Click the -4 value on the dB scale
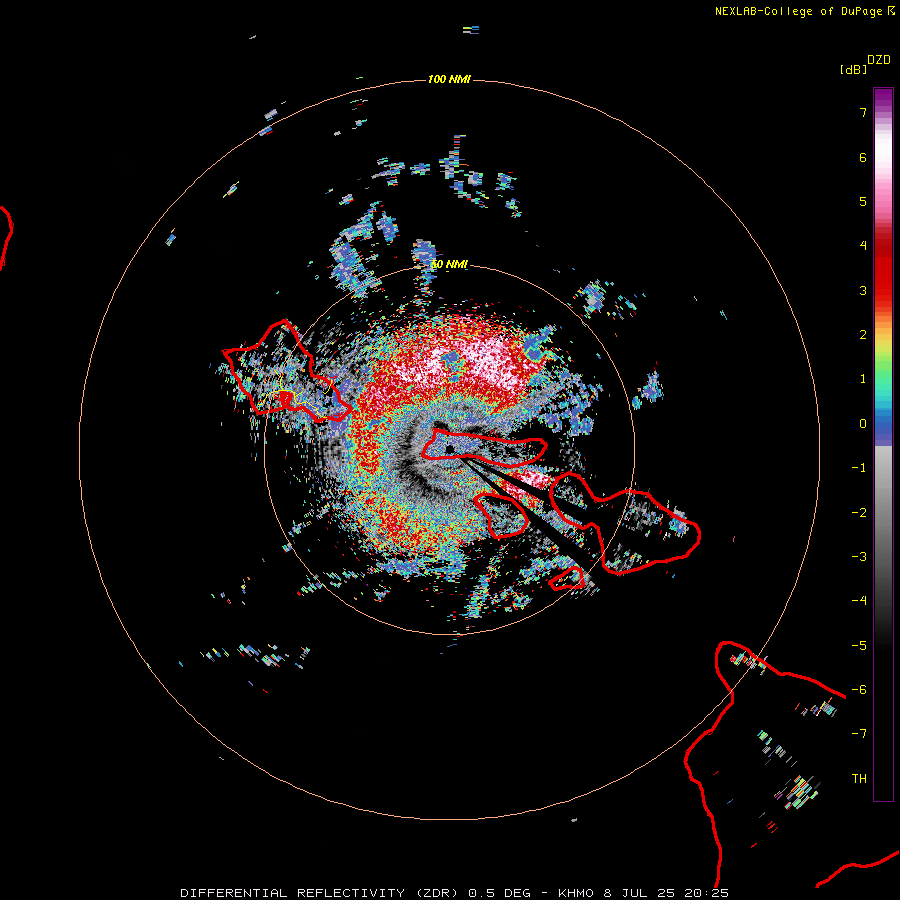Image resolution: width=900 pixels, height=900 pixels. click(859, 601)
